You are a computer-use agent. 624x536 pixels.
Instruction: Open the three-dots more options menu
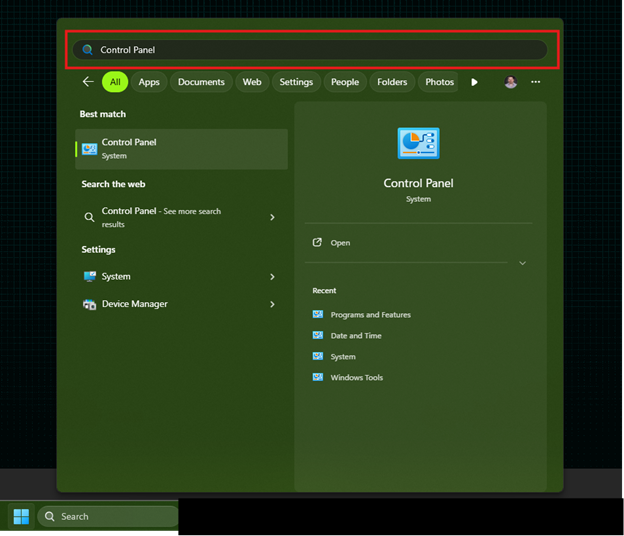(x=536, y=82)
